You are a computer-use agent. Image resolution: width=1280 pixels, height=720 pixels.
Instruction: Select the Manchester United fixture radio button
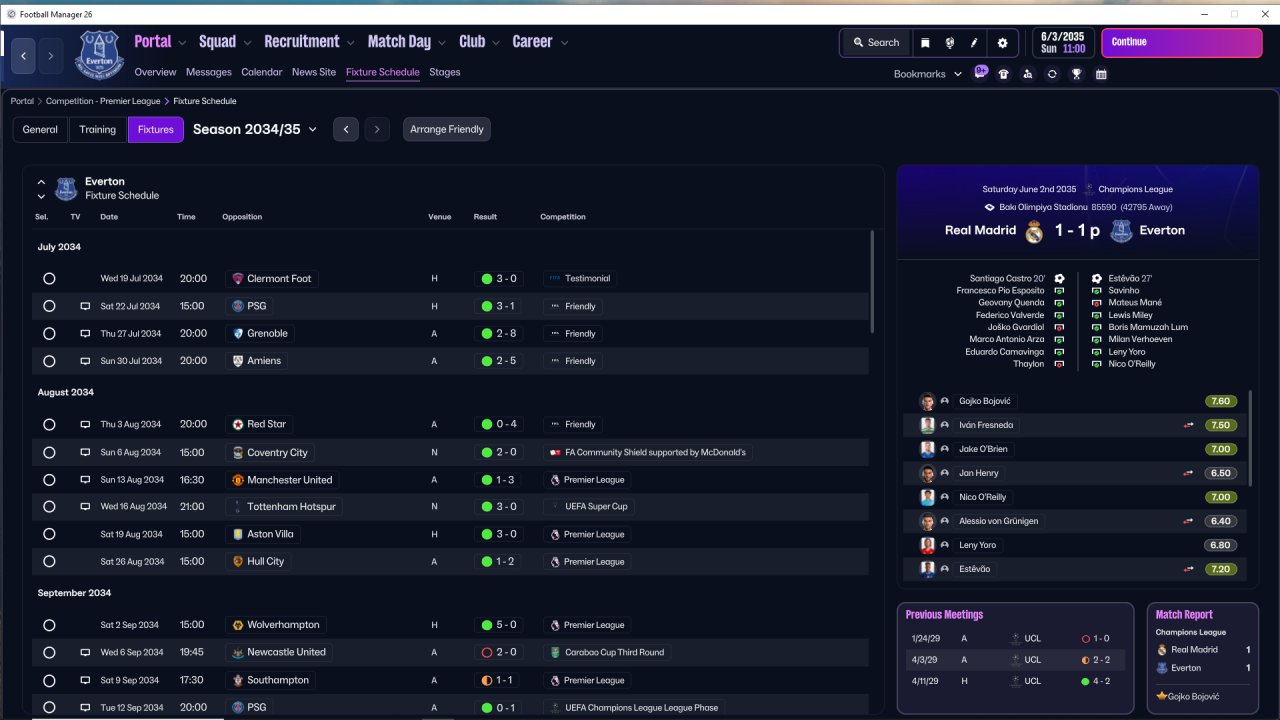tap(49, 480)
